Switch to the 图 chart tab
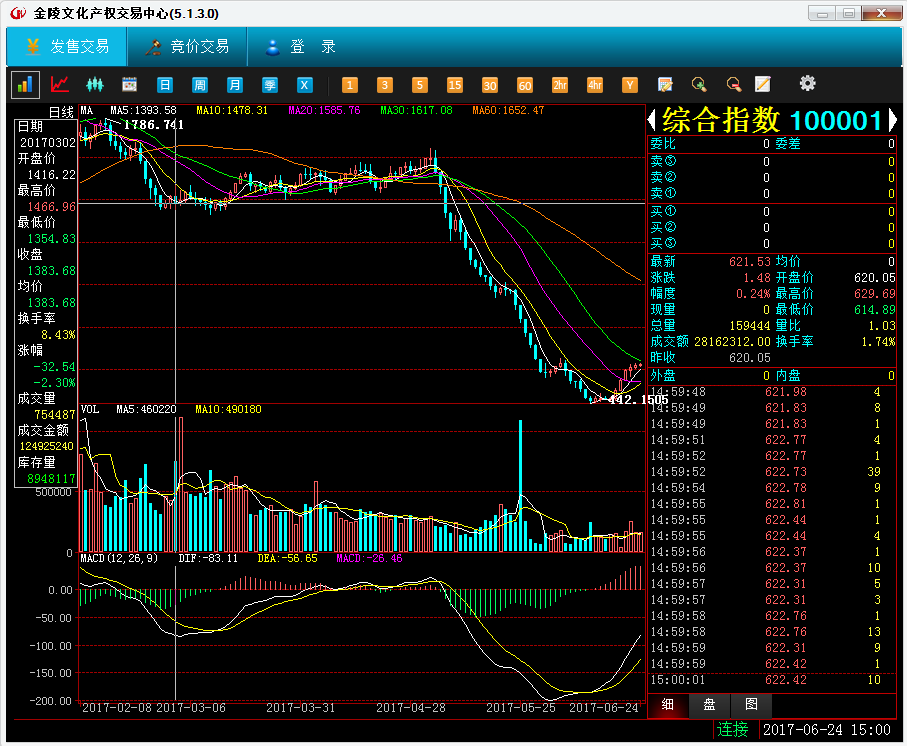907x746 pixels. (x=751, y=704)
